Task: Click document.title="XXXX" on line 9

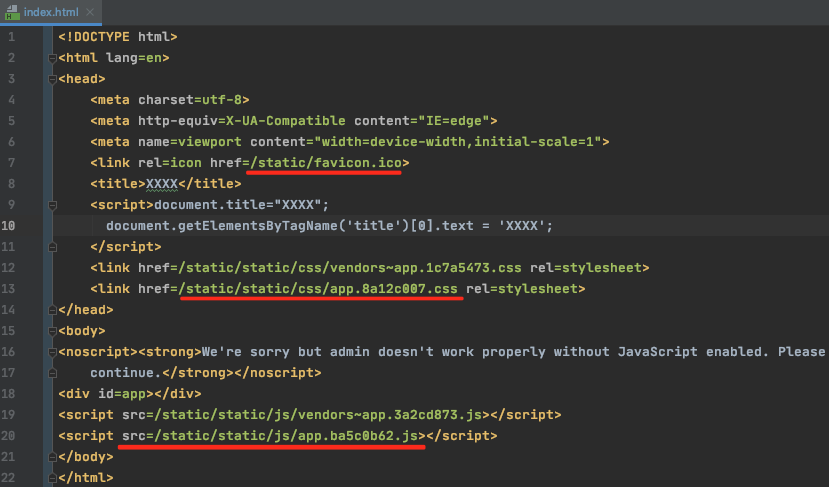Action: pyautogui.click(x=237, y=205)
